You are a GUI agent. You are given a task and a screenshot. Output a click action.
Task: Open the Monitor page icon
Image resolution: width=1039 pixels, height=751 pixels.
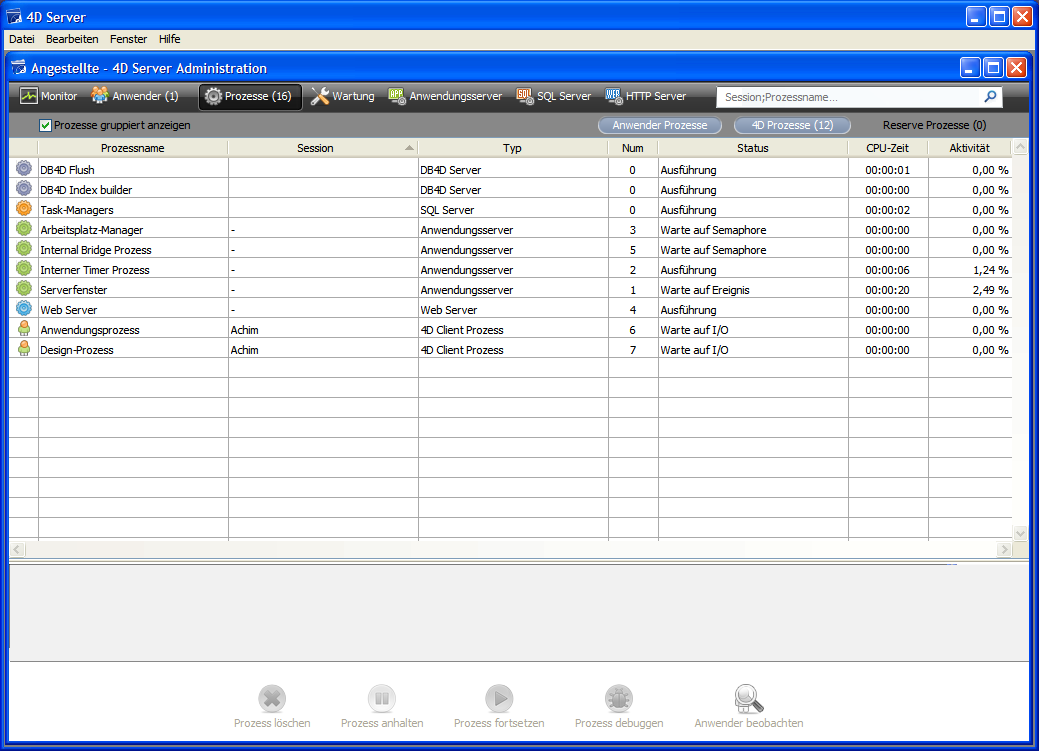tap(28, 97)
